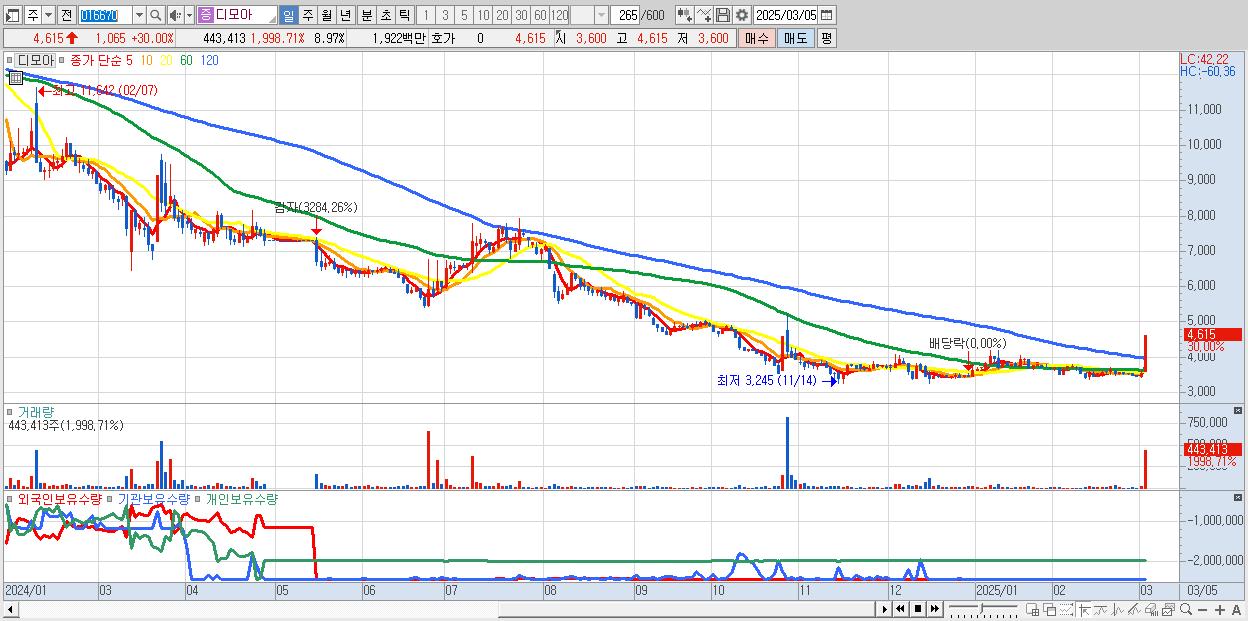Toggle the 개인보유수량 legend marker

tap(199, 498)
